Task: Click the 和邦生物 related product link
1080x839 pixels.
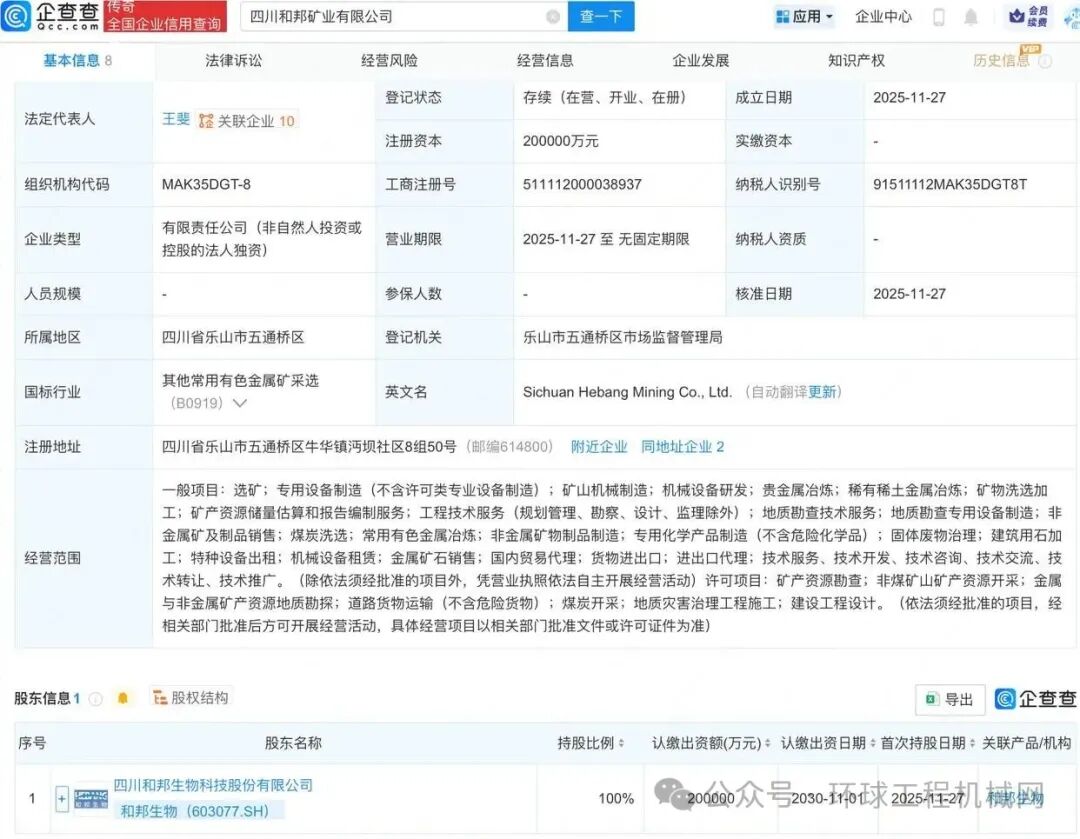Action: 1015,798
